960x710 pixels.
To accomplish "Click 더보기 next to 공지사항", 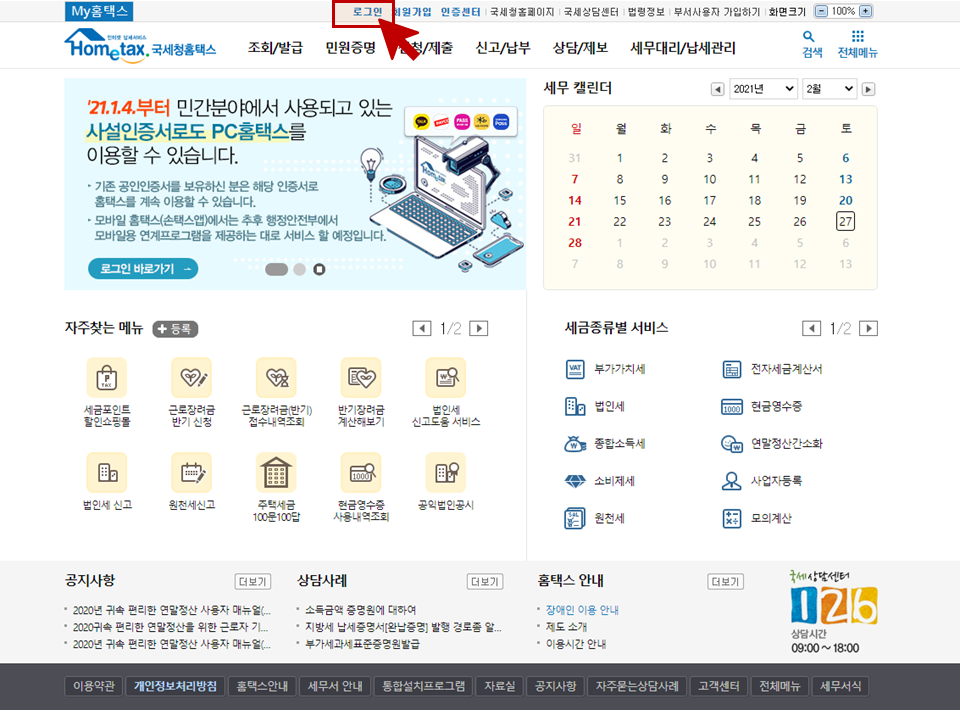I will (x=252, y=581).
